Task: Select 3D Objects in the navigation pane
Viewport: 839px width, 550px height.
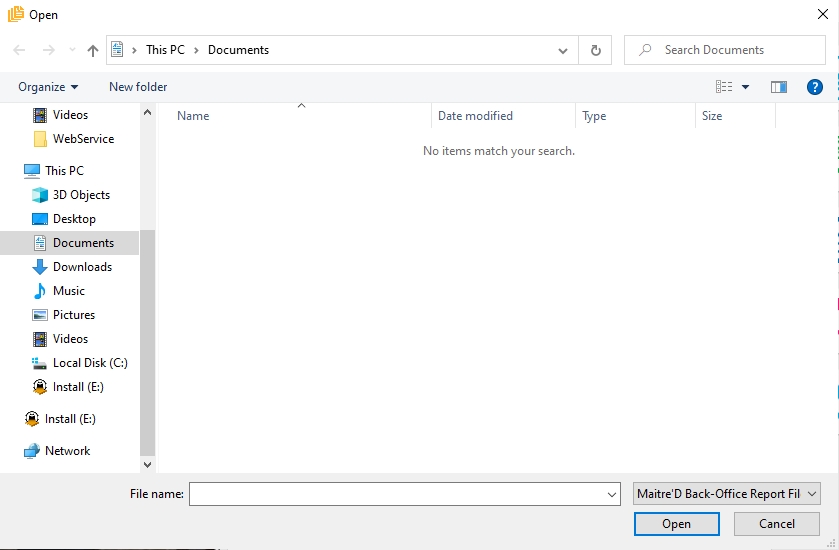Action: tap(81, 195)
